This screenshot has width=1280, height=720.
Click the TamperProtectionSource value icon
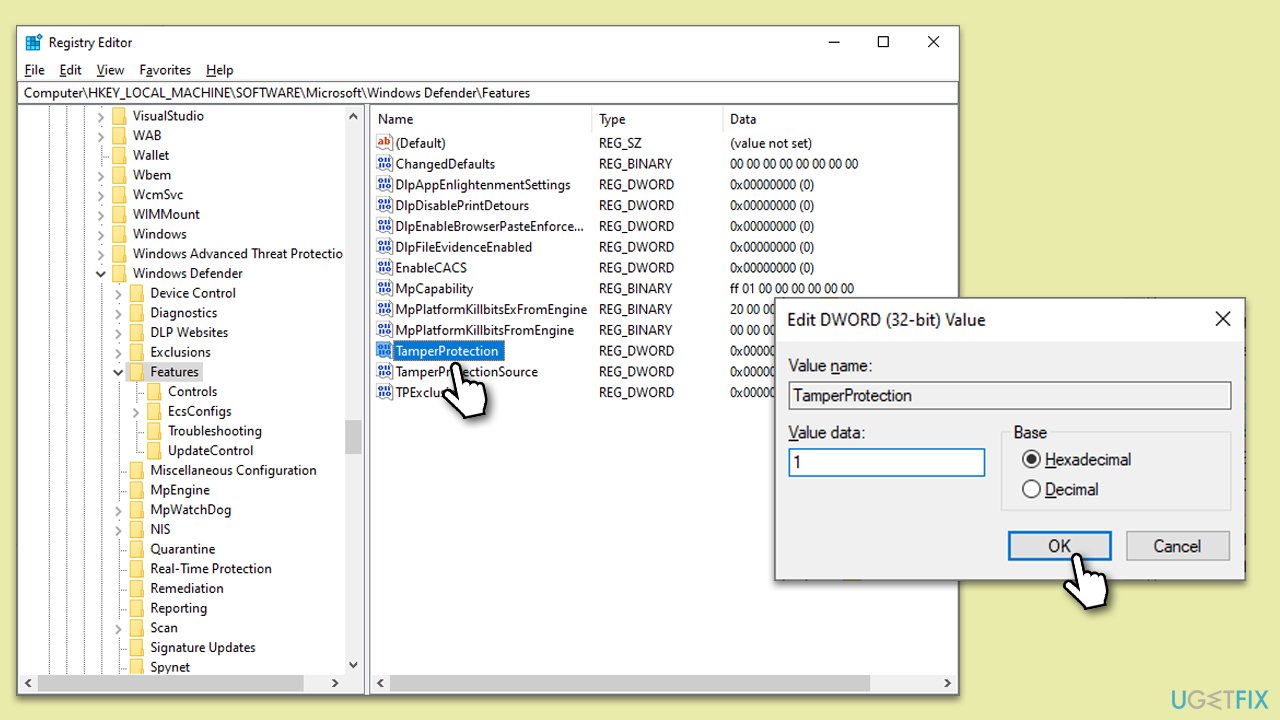tap(384, 371)
